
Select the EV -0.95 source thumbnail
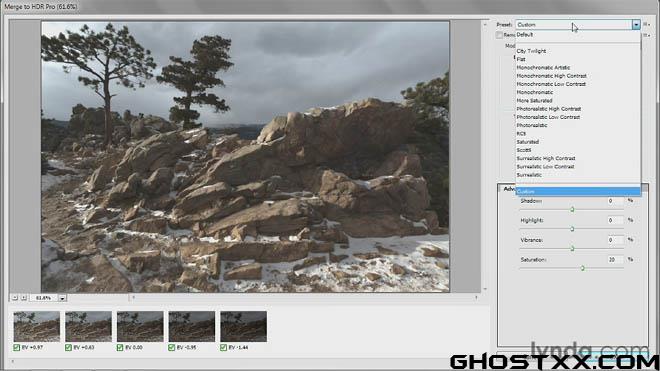[x=192, y=326]
